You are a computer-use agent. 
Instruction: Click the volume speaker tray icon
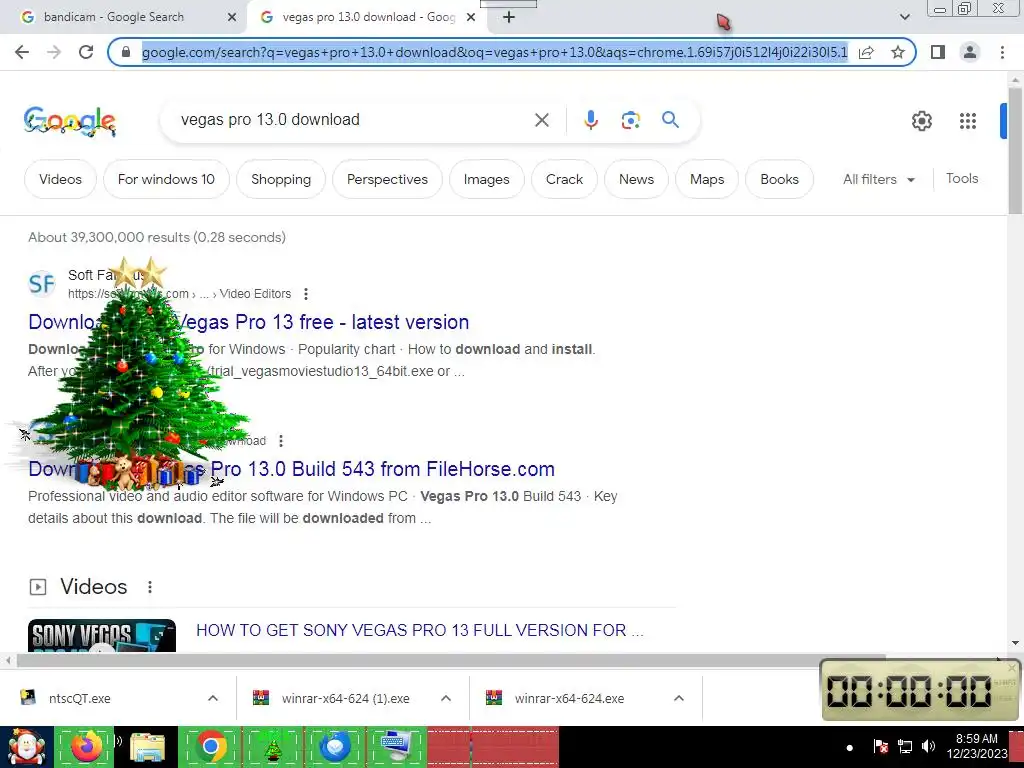point(928,746)
